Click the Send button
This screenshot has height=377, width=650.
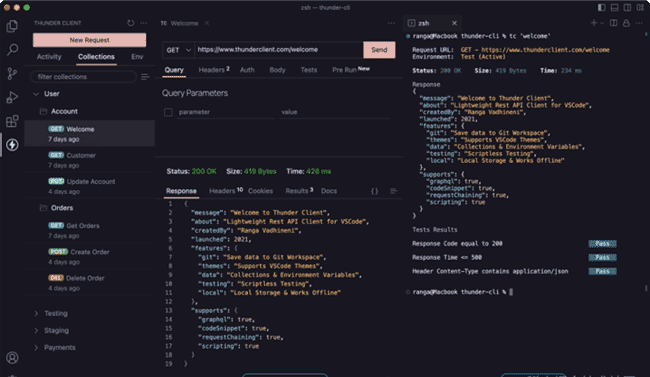tap(379, 50)
